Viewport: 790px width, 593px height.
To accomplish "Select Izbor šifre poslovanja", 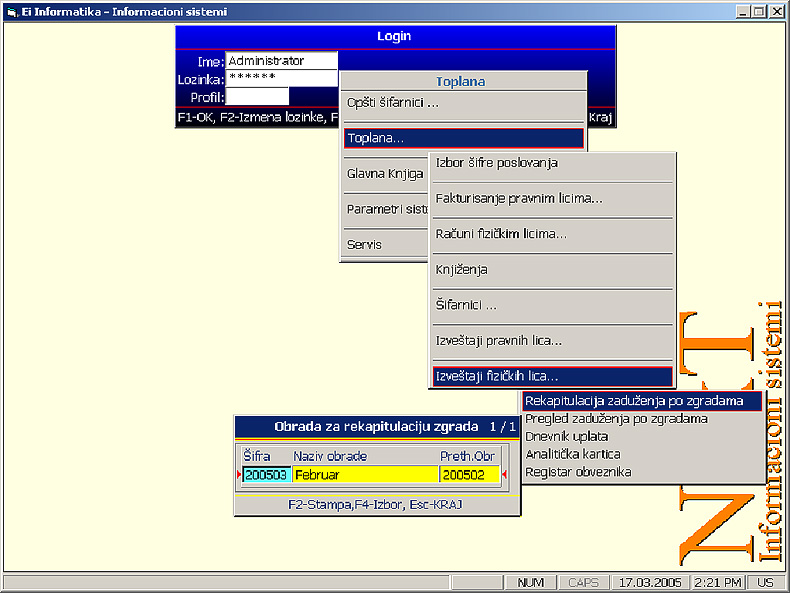I will (496, 163).
